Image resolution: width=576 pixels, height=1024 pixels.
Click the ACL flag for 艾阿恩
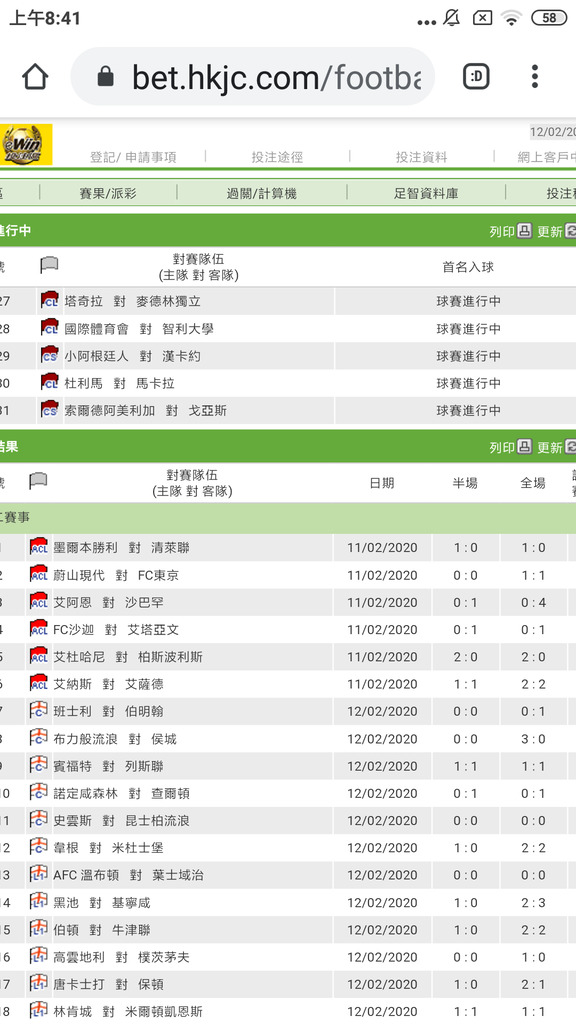coord(39,601)
